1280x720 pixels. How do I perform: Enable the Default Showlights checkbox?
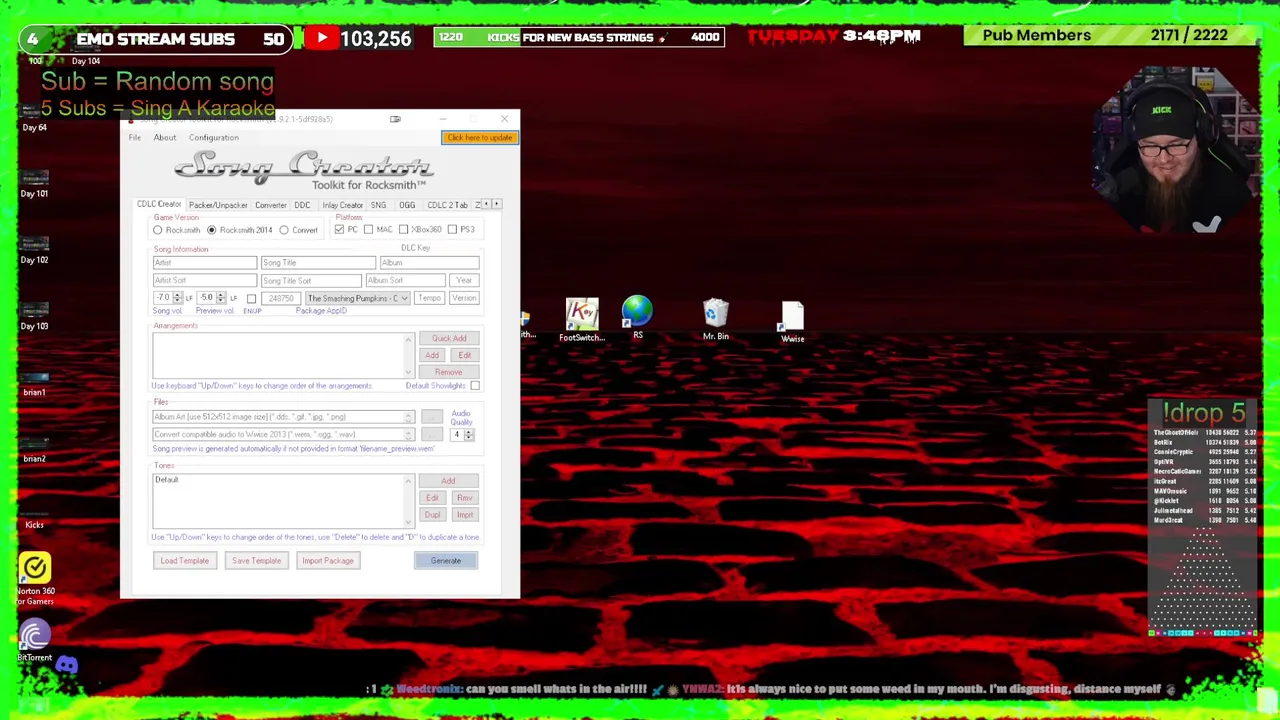tap(475, 386)
